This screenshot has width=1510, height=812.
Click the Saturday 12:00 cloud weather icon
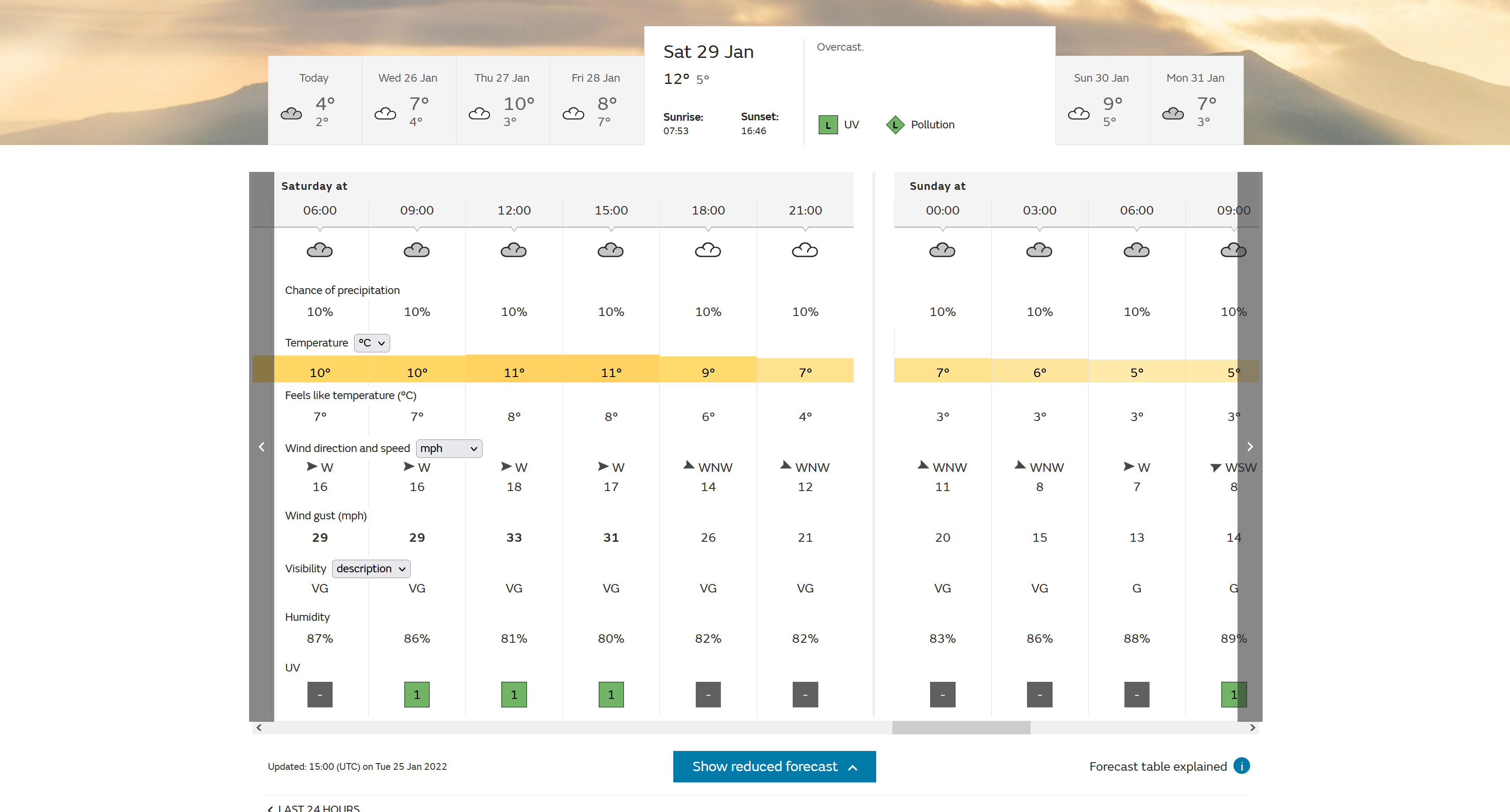(x=514, y=250)
